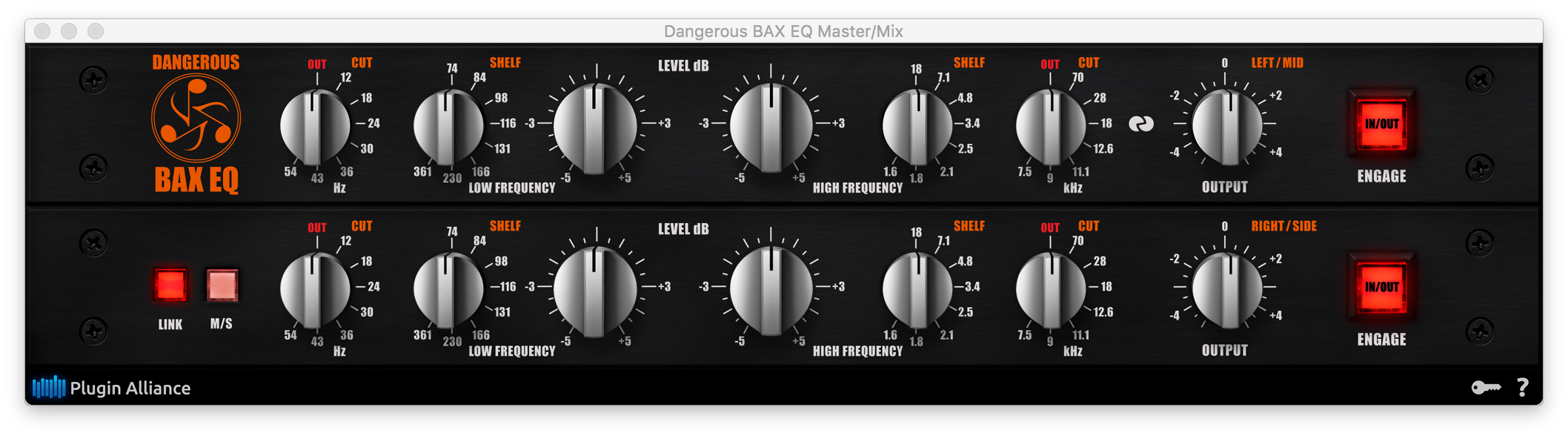The width and height of the screenshot is (1568, 436).
Task: Click the Left/Mid 'LOW FREQUENCY' label
Action: click(512, 188)
